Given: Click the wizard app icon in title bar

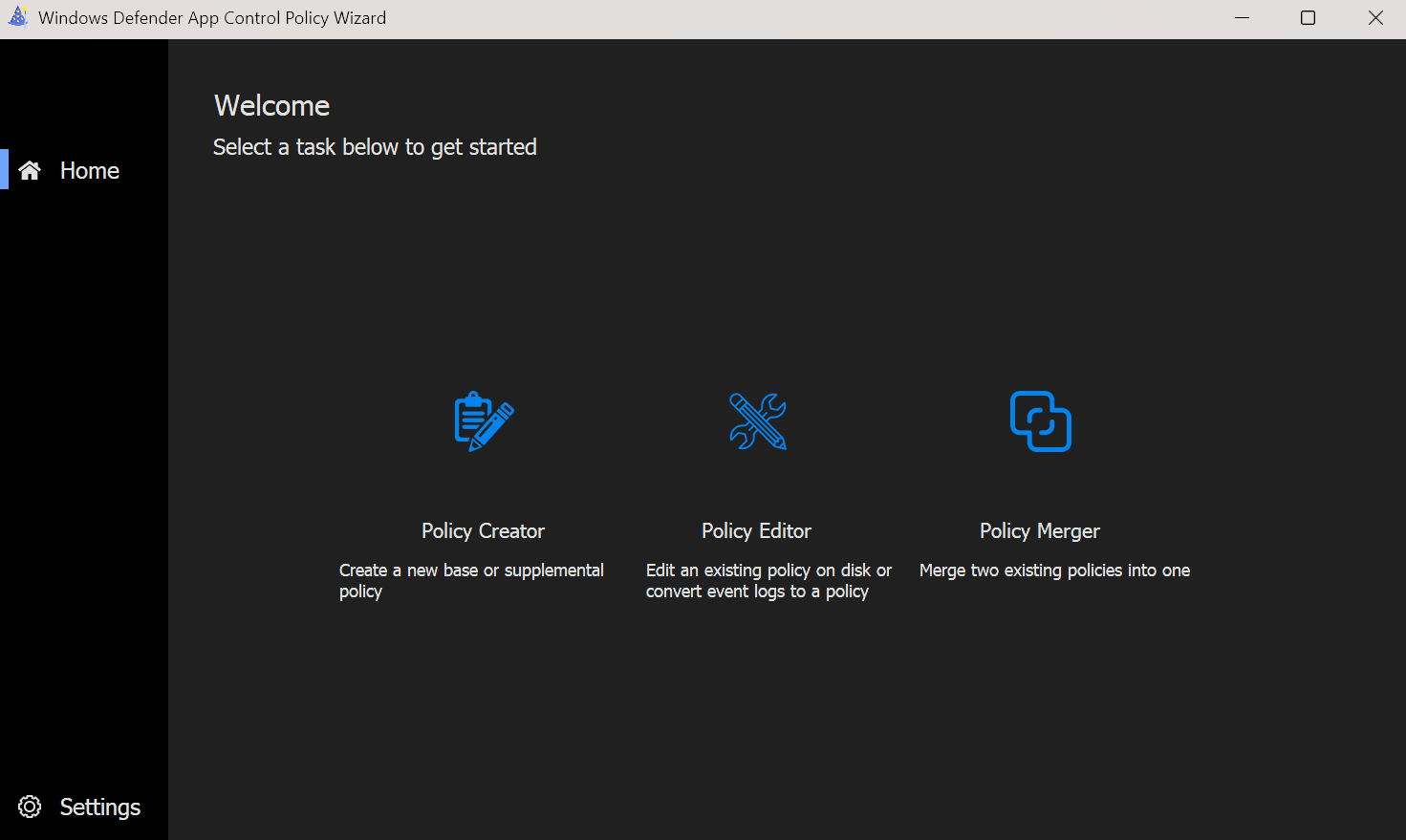Looking at the screenshot, I should pos(18,17).
